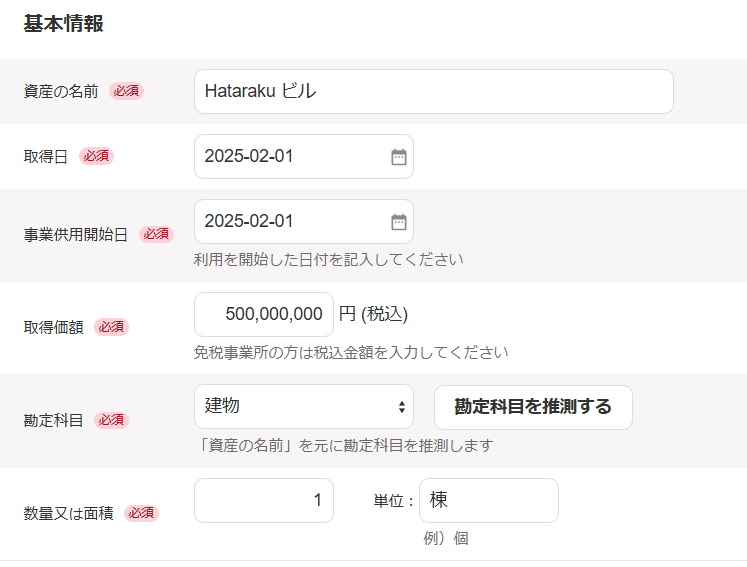Click the 数量又は面積 quantity field

(264, 500)
